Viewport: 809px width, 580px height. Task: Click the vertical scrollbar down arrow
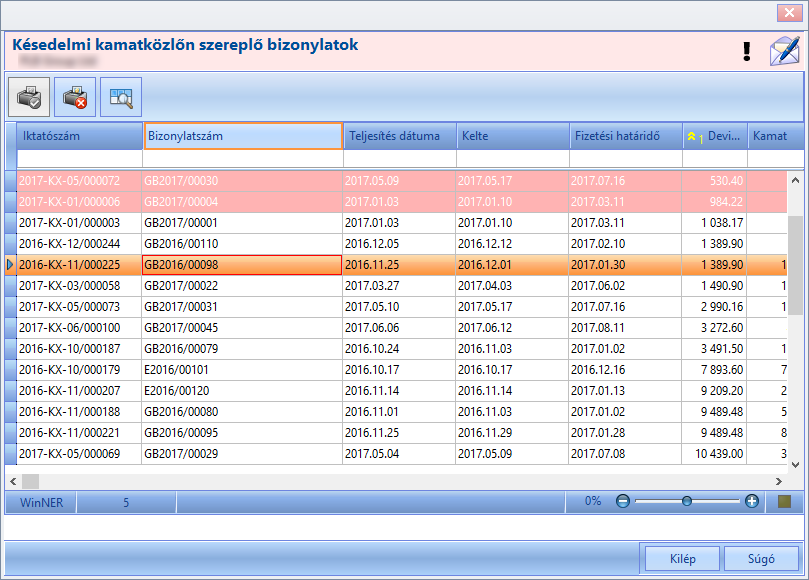(x=795, y=464)
